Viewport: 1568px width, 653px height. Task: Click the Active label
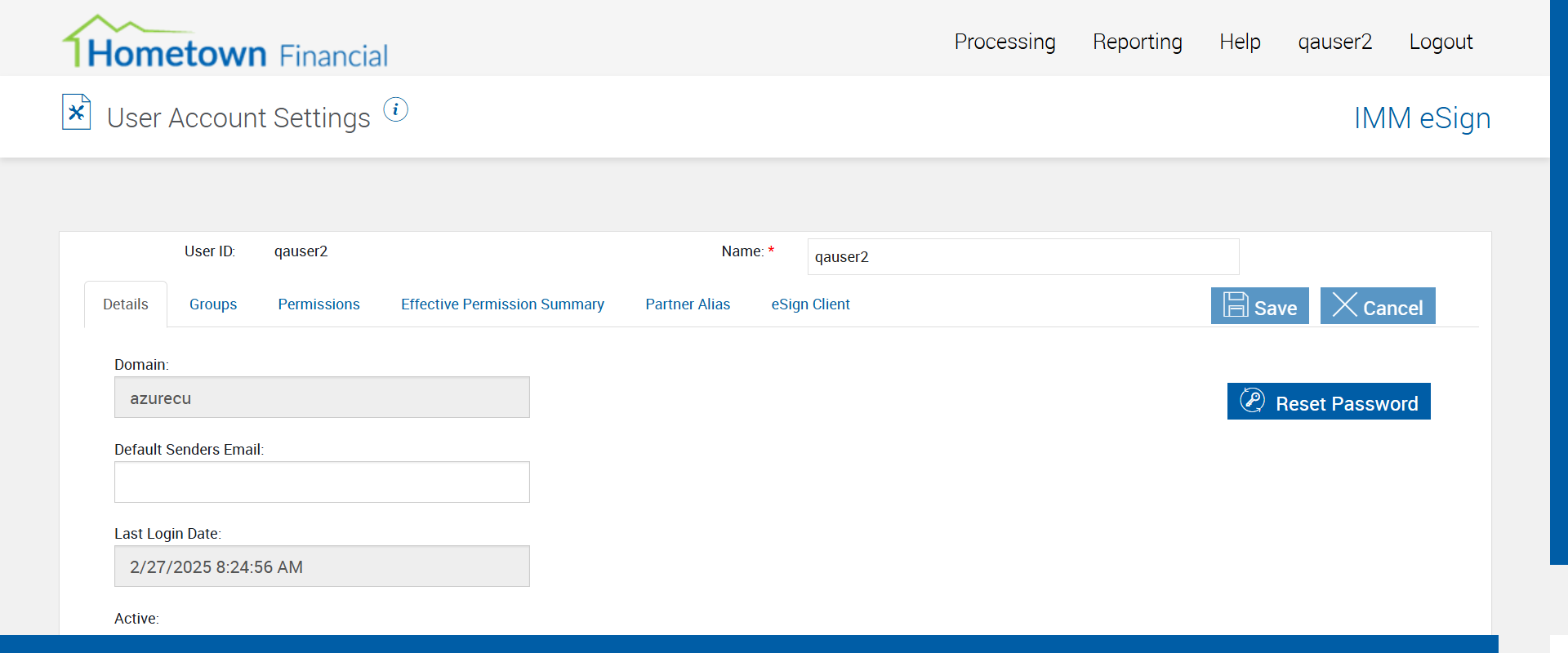click(136, 619)
